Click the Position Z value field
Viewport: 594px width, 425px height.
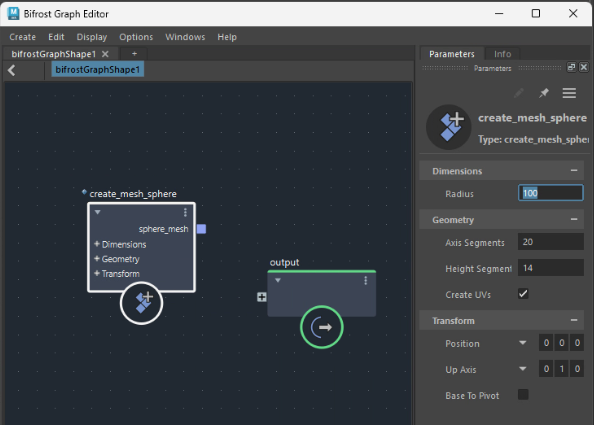point(577,343)
